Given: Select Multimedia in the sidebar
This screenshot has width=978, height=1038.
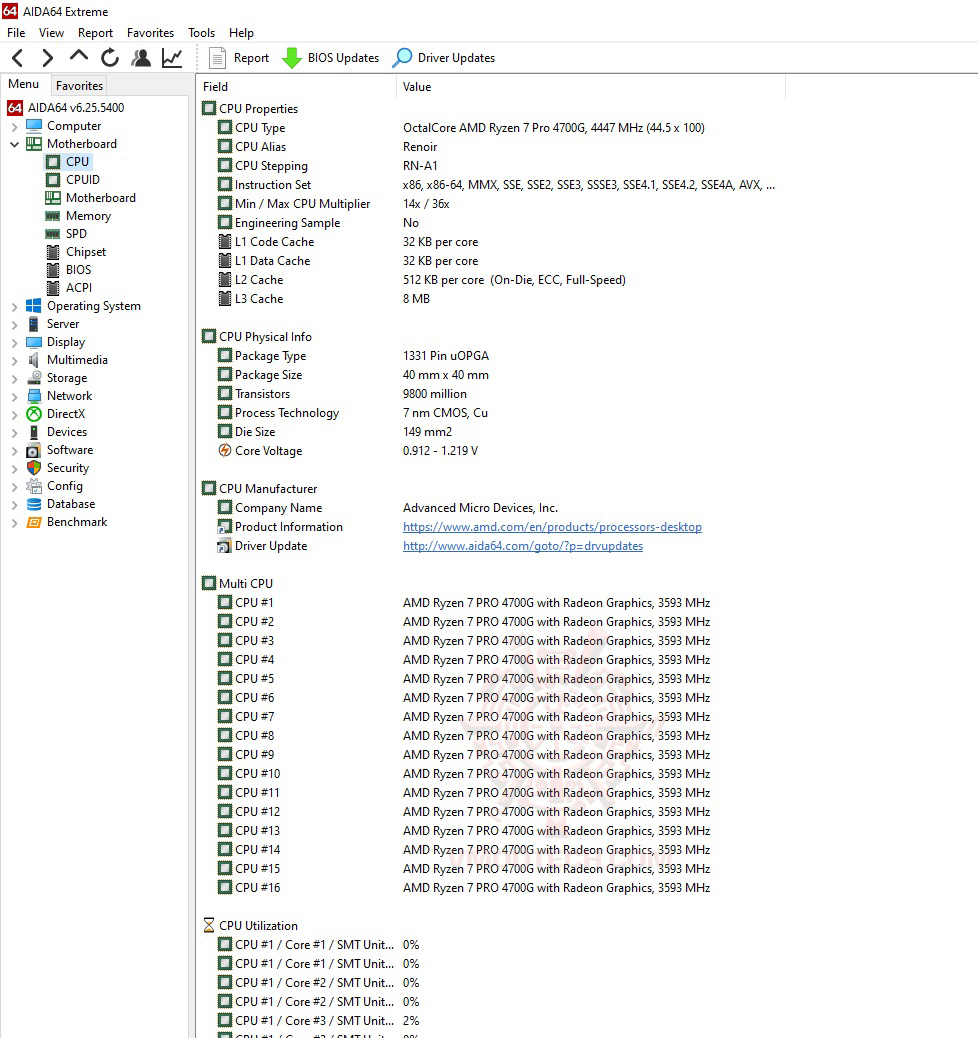Looking at the screenshot, I should coord(67,359).
